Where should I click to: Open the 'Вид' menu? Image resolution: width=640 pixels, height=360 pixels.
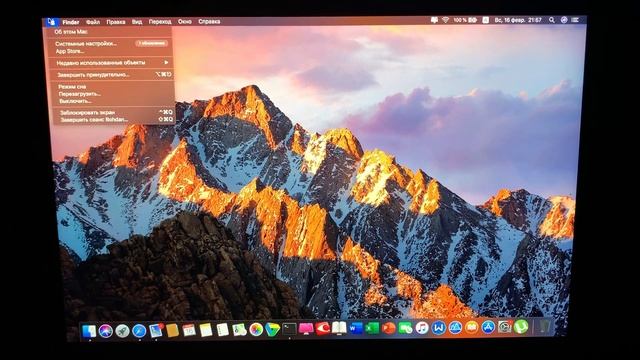point(137,22)
